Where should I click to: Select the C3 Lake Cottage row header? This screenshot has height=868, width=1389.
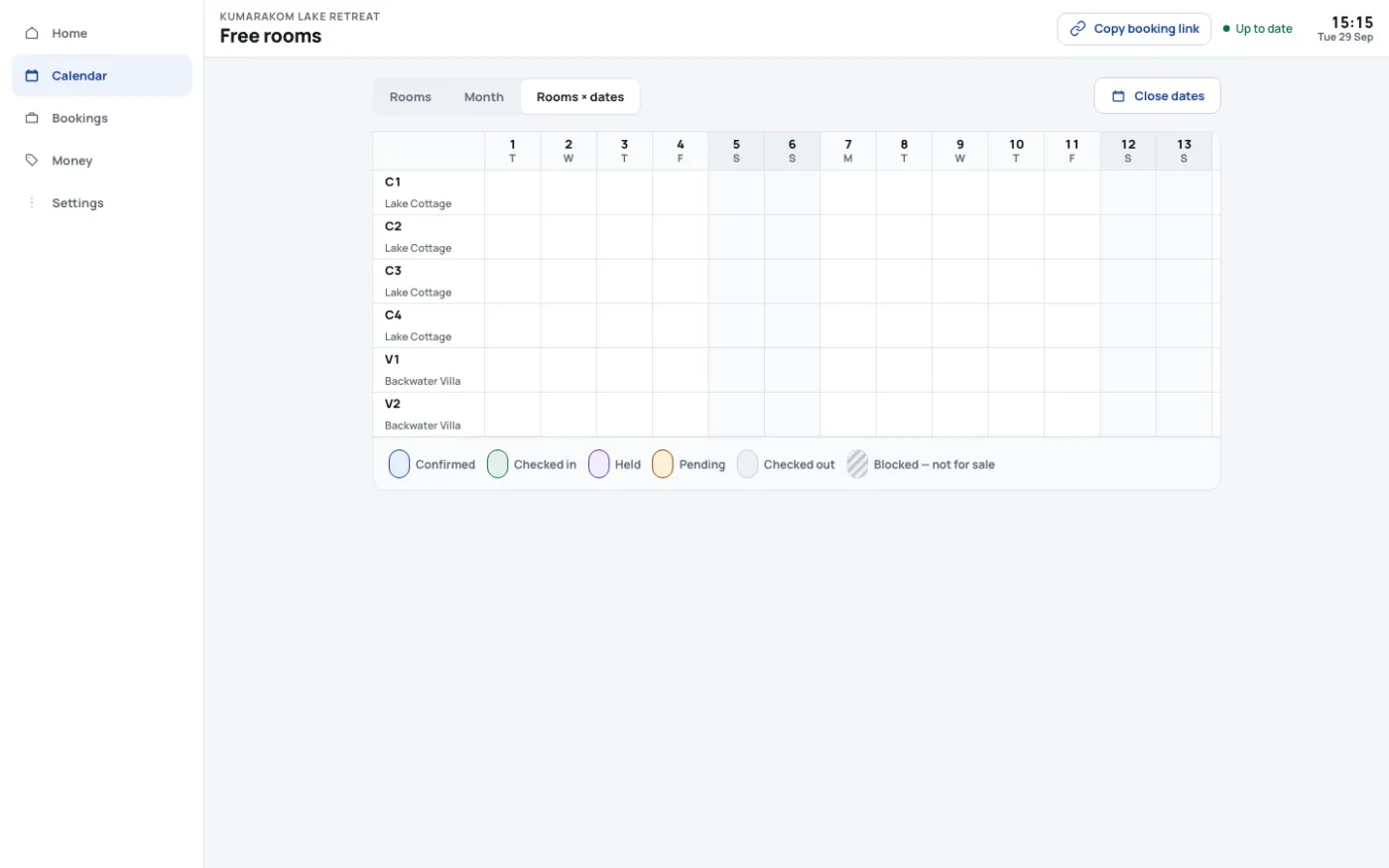point(429,282)
